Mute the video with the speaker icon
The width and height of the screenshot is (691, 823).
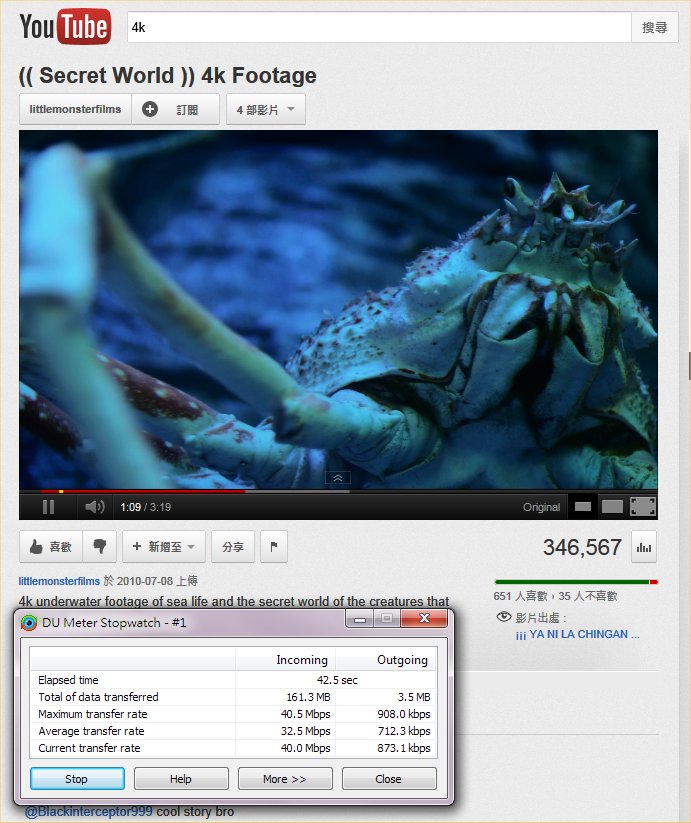(x=94, y=507)
